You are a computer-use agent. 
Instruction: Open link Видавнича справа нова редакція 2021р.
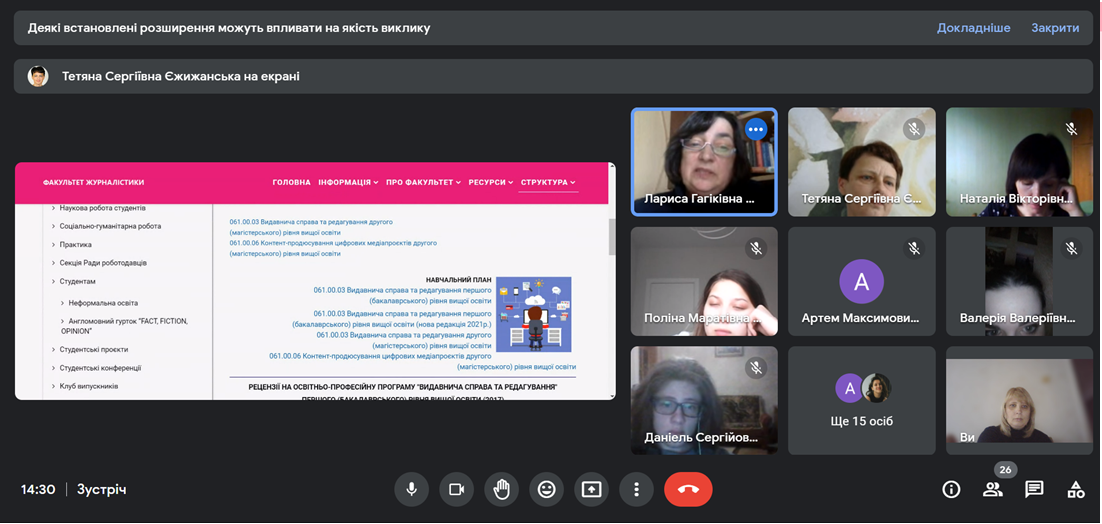pyautogui.click(x=391, y=319)
